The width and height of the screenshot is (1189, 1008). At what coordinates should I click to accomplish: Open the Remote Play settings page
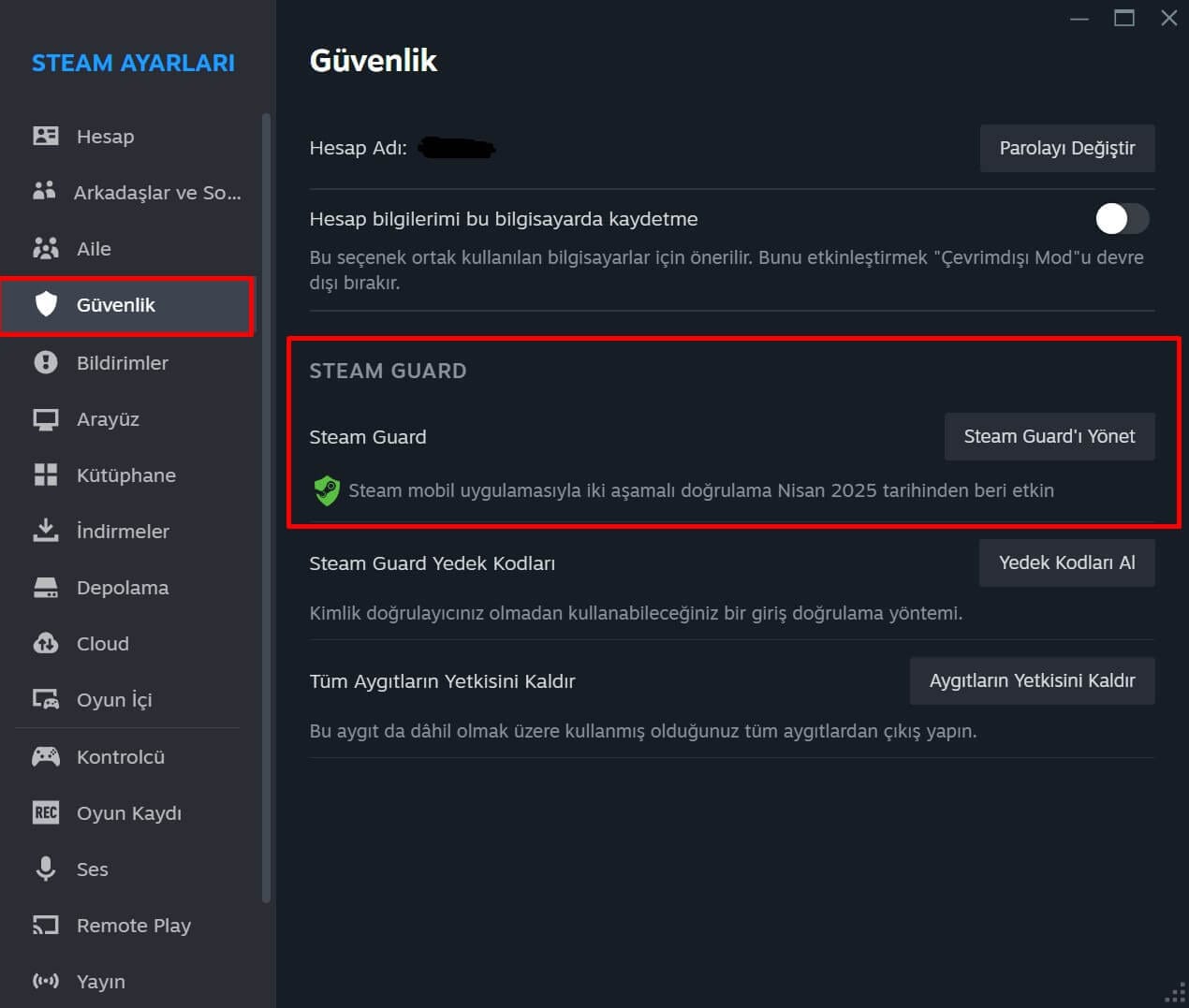click(133, 926)
